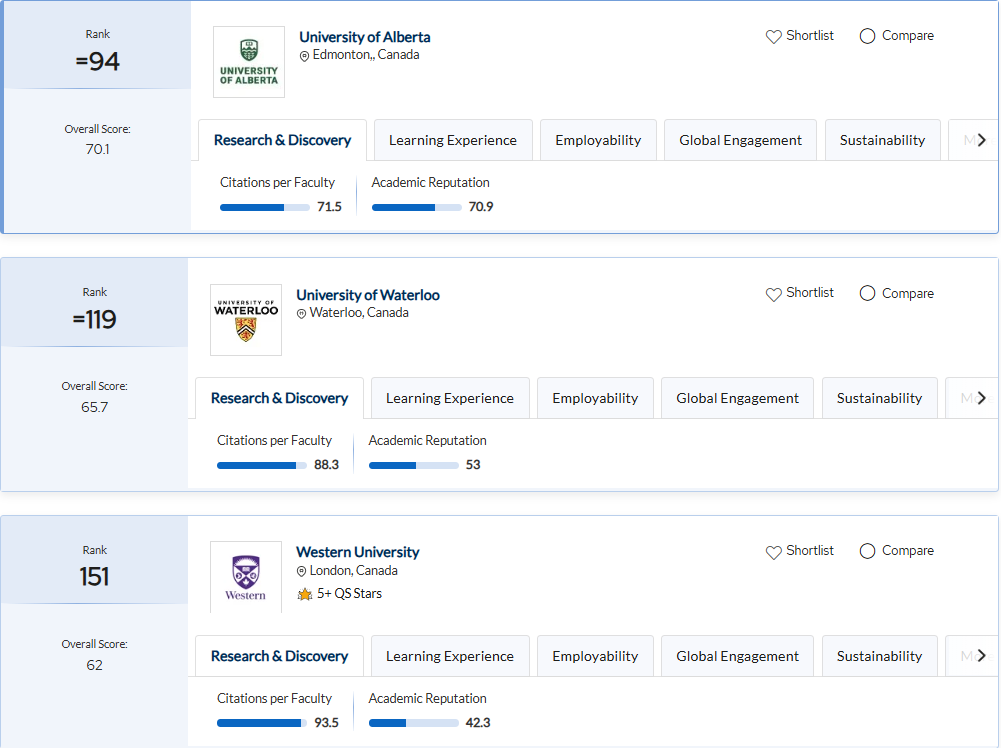Click Waterloo Citations per Faculty bar 88.3
The image size is (1001, 748).
point(261,465)
